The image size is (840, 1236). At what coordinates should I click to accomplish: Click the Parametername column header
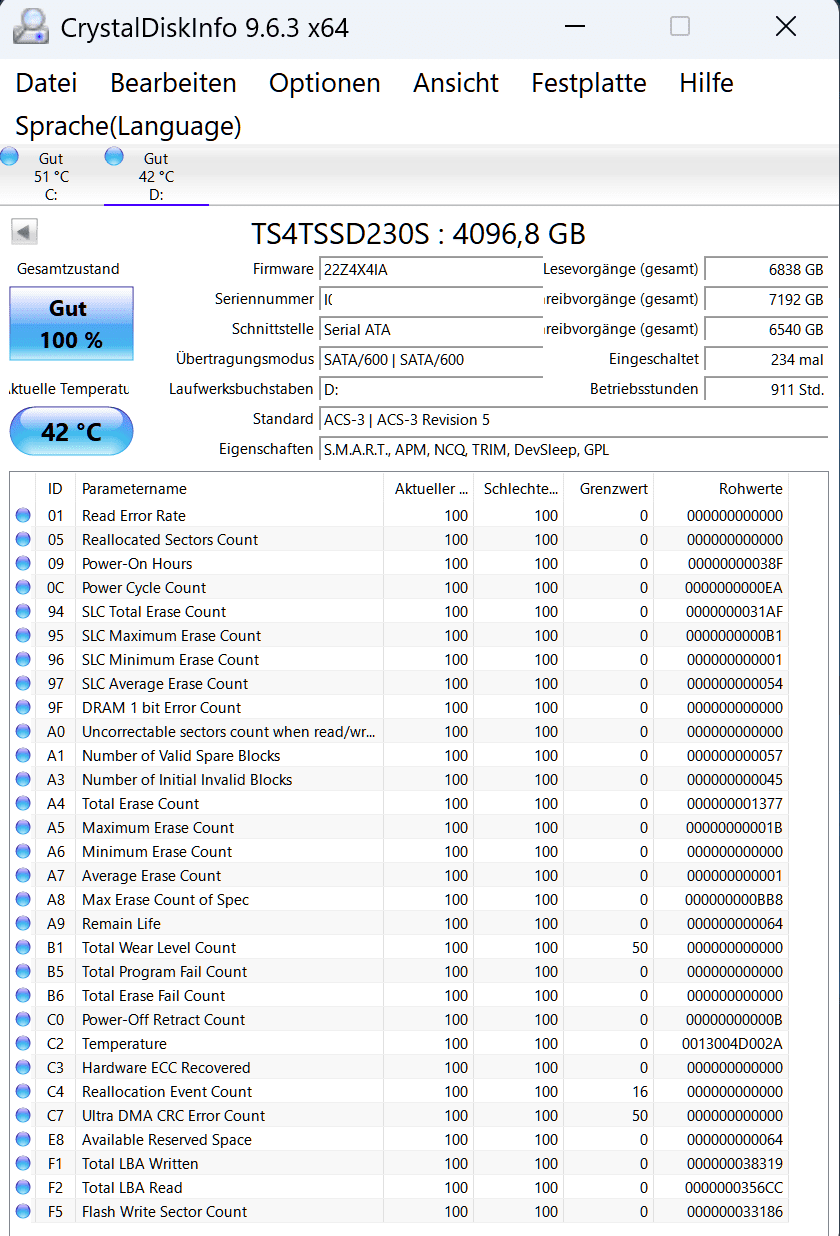(229, 489)
